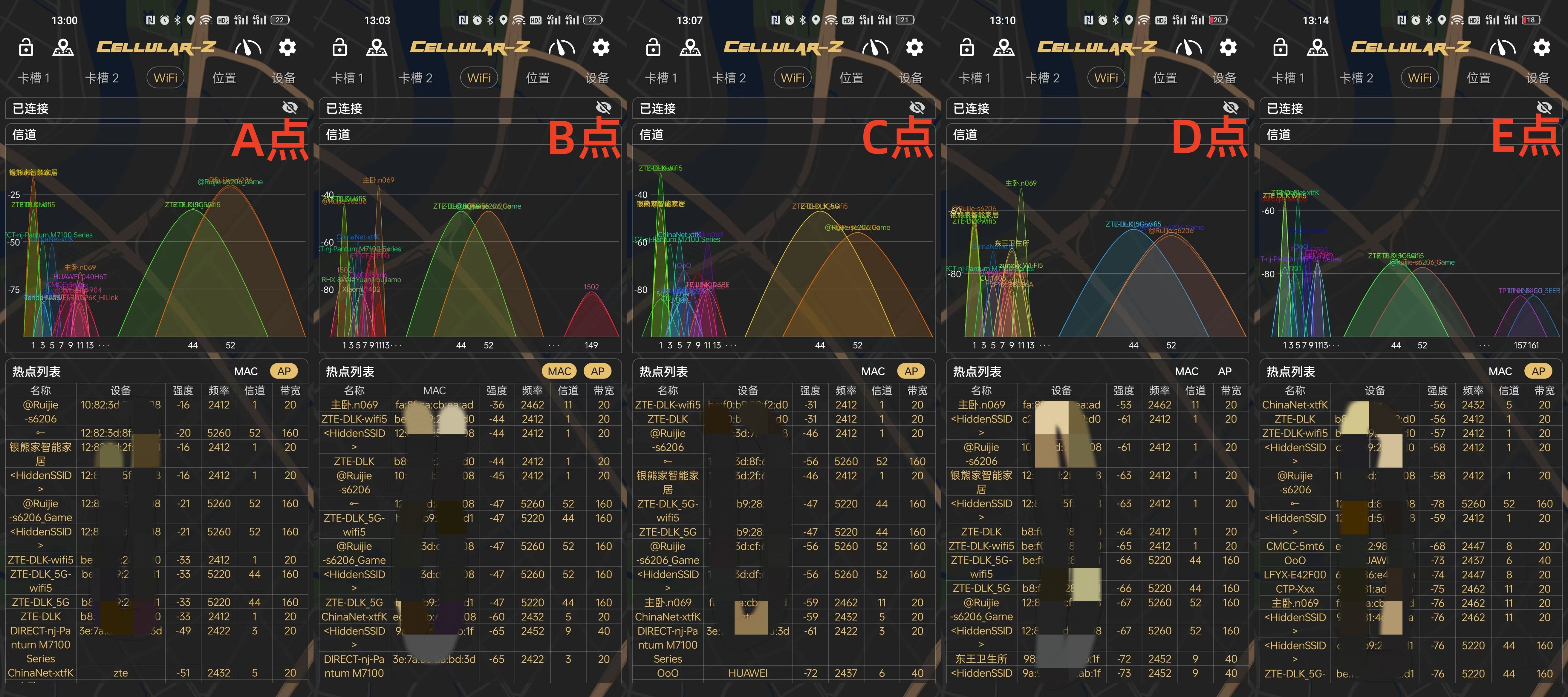This screenshot has width=1568, height=697.
Task: Enable the MAC filter in the 13:10 hotspot list
Action: coord(1186,371)
